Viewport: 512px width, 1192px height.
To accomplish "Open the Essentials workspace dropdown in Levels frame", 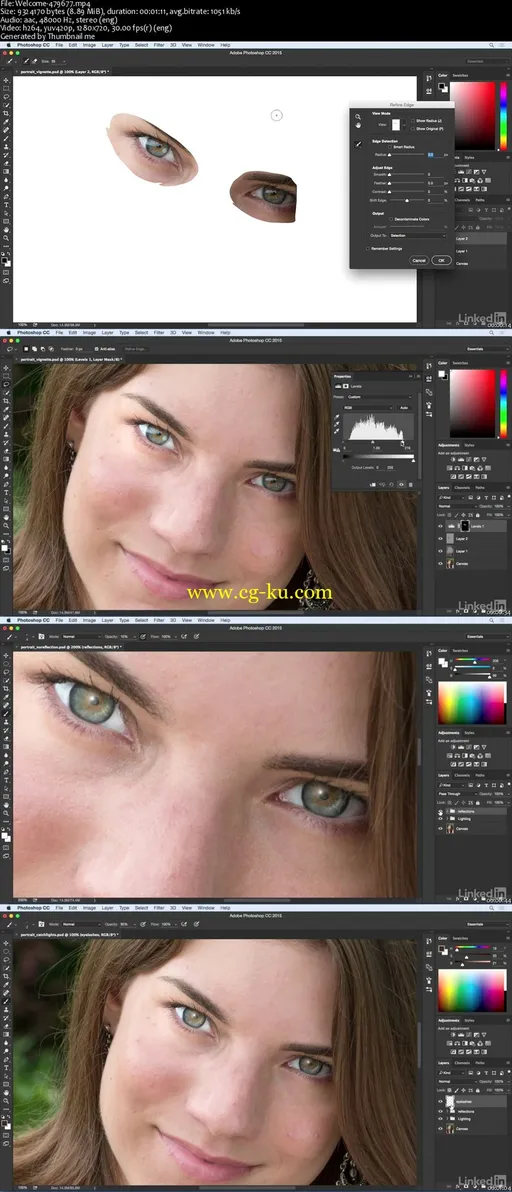I will (486, 348).
